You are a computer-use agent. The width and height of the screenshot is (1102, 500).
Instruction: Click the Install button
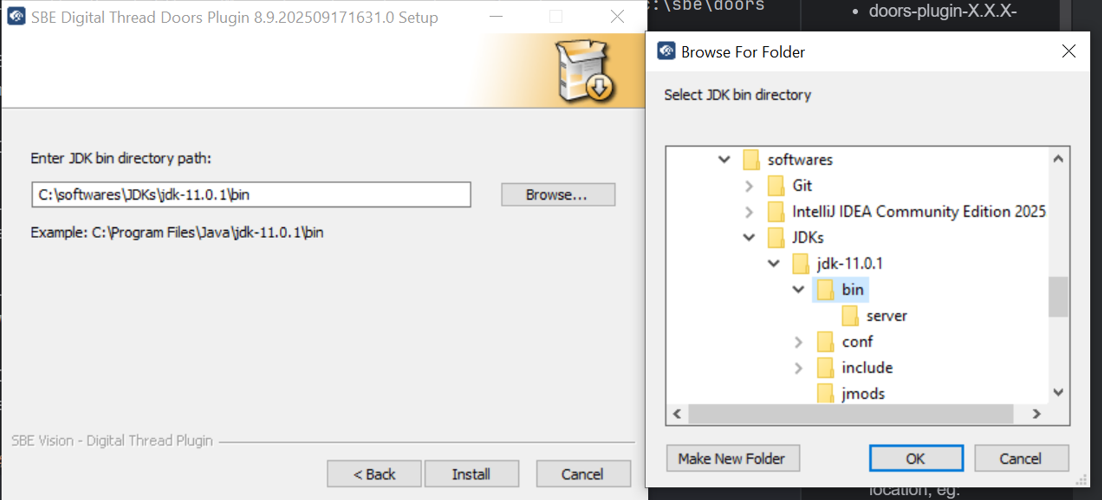[471, 474]
